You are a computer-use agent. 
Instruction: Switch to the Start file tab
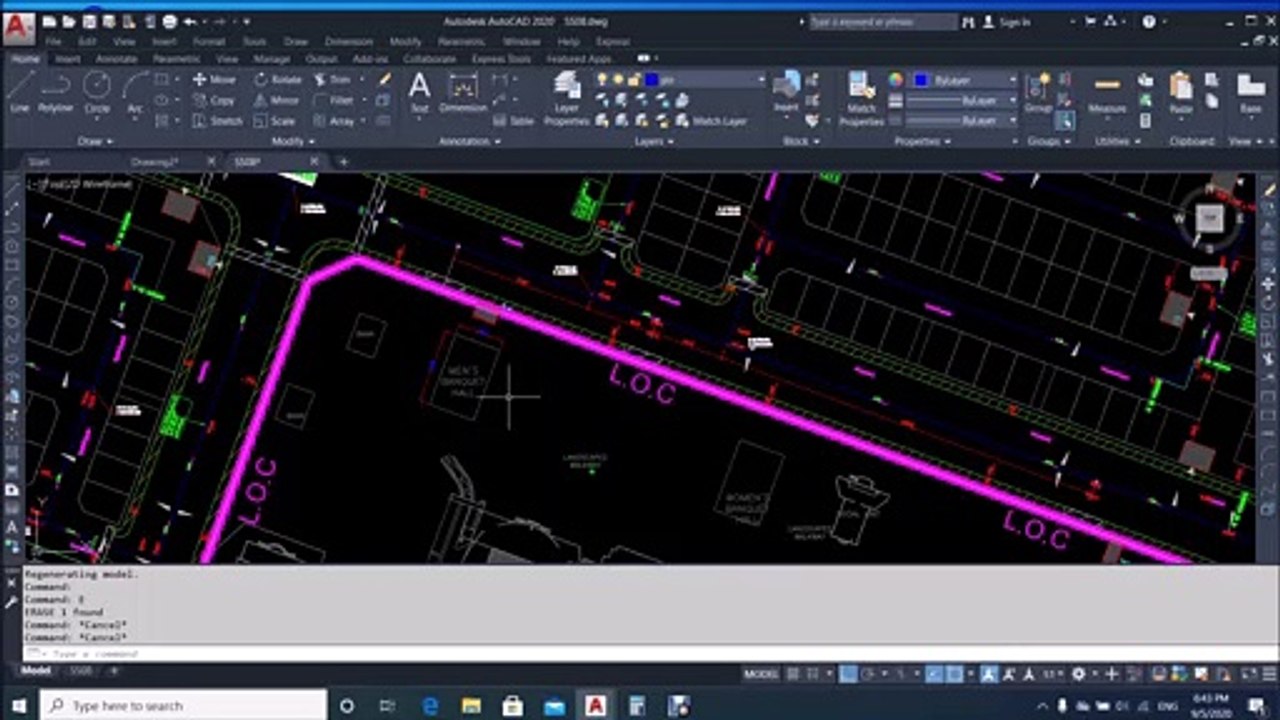(38, 161)
